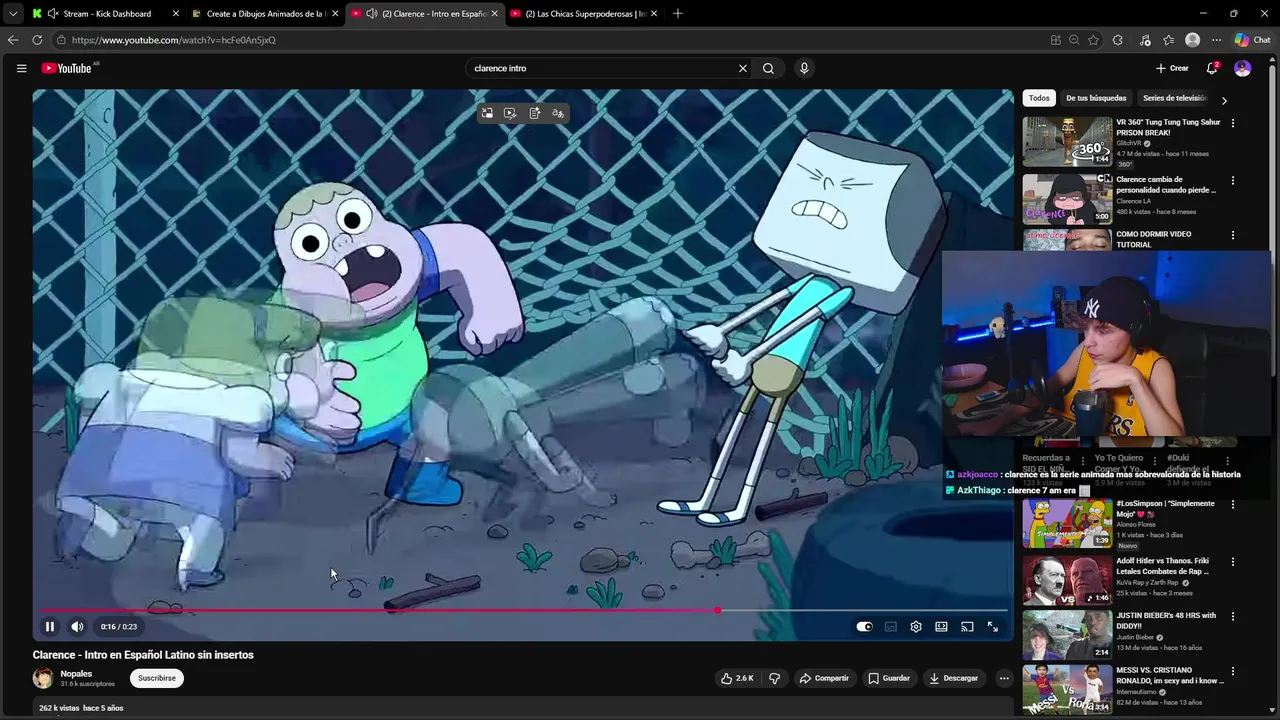Open YouTube hamburger guide menu
The image size is (1280, 720).
point(21,68)
